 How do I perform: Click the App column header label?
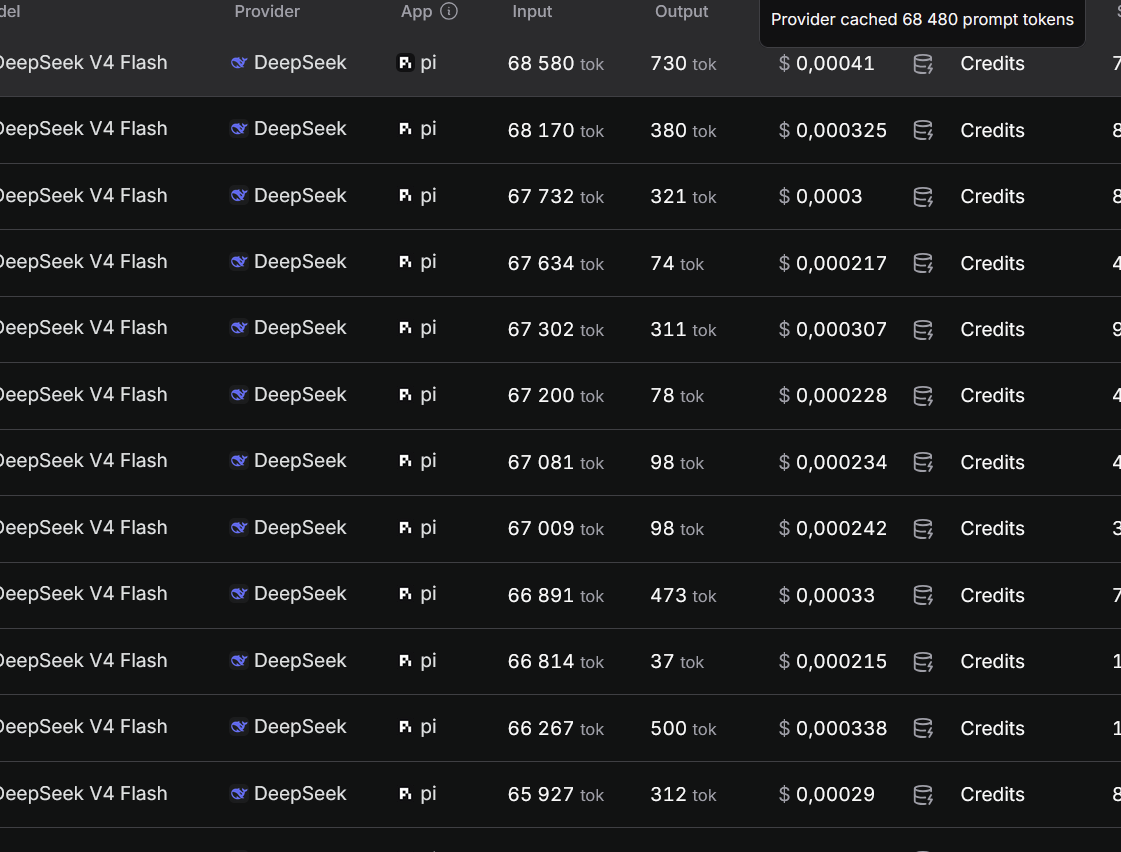point(416,11)
